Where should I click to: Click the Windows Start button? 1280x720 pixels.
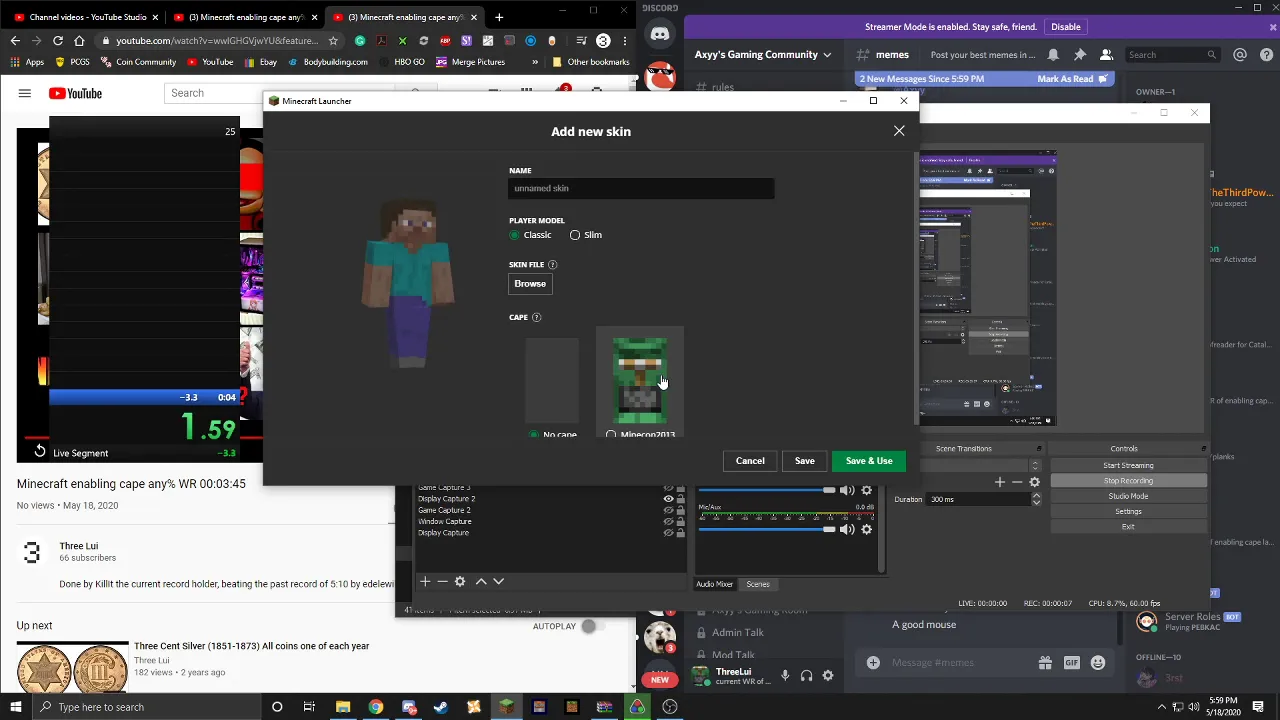pos(15,707)
